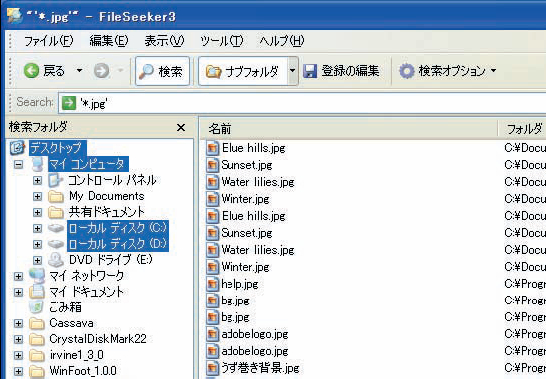The image size is (546, 379).
Task: Click the 共有ドキュメント folder icon
Action: (x=56, y=212)
